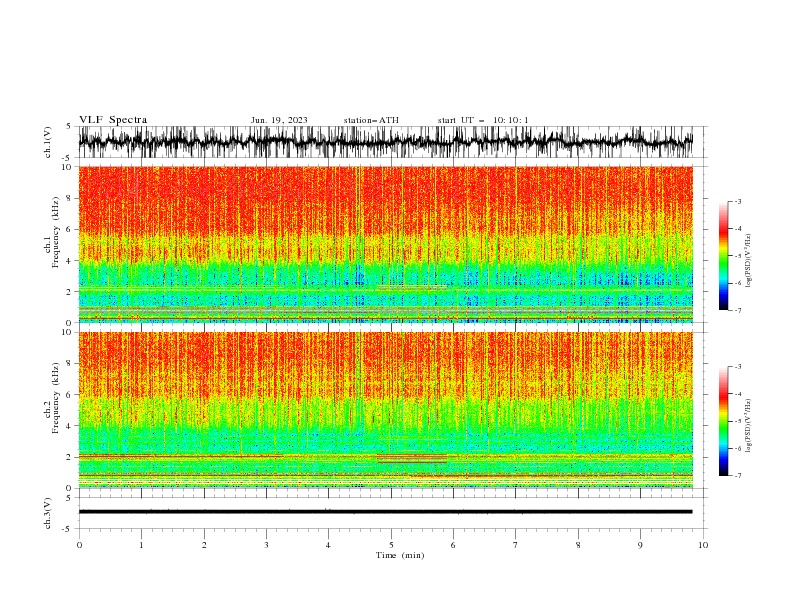Click the "-5" tick on the ch.3(V) axis
This screenshot has height=612, width=792.
tap(67, 529)
